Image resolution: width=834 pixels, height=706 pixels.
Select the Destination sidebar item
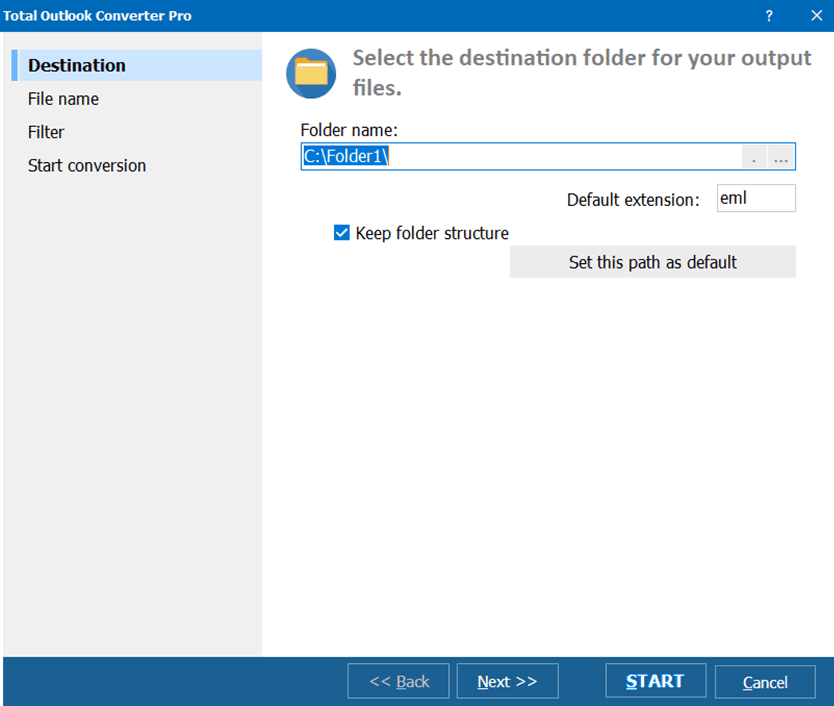pyautogui.click(x=137, y=65)
